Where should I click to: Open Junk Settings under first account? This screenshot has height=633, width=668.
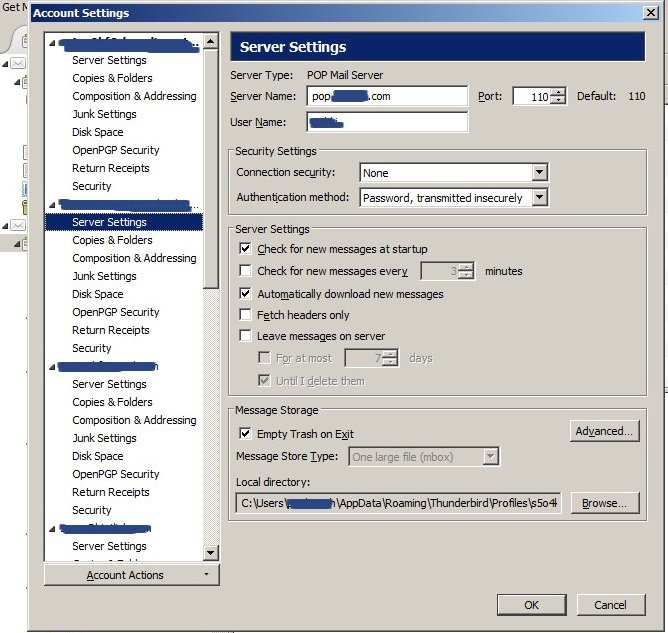pyautogui.click(x=104, y=114)
